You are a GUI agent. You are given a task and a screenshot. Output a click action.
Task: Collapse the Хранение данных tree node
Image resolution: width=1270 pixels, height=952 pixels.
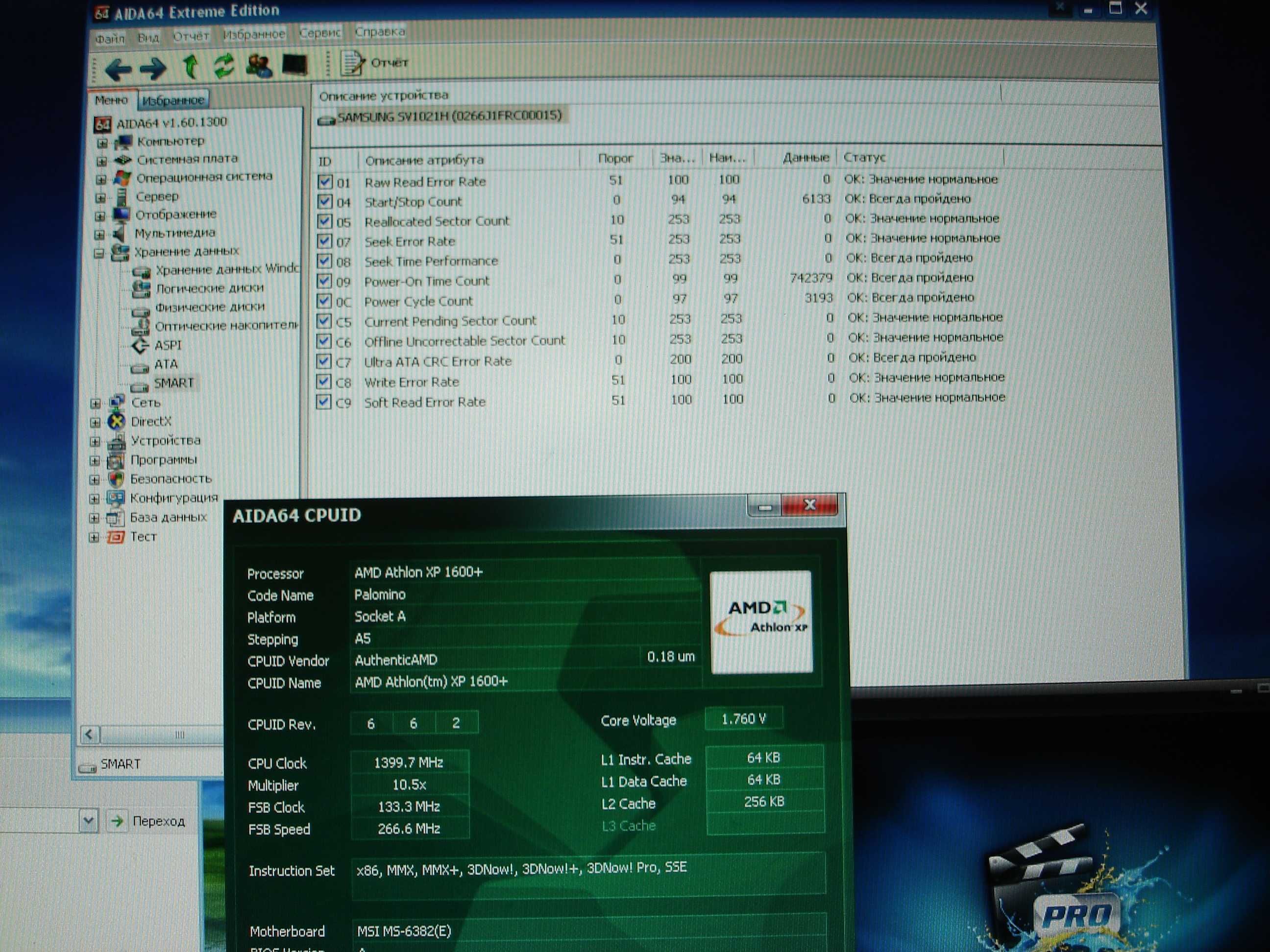point(99,253)
